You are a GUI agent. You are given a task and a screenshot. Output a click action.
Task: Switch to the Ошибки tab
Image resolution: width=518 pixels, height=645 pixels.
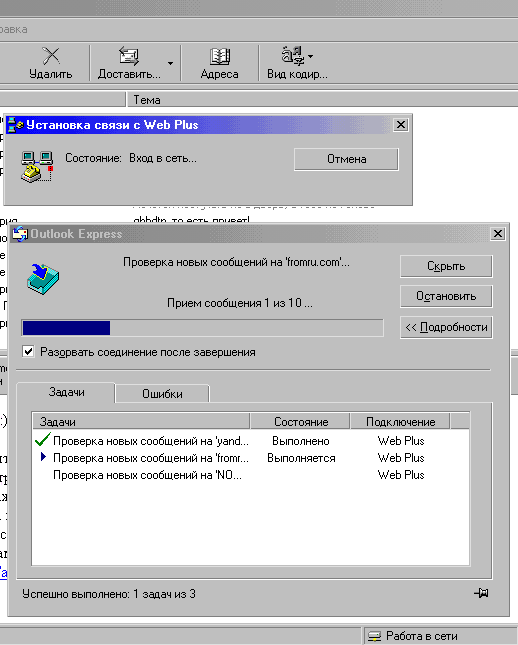tap(162, 394)
